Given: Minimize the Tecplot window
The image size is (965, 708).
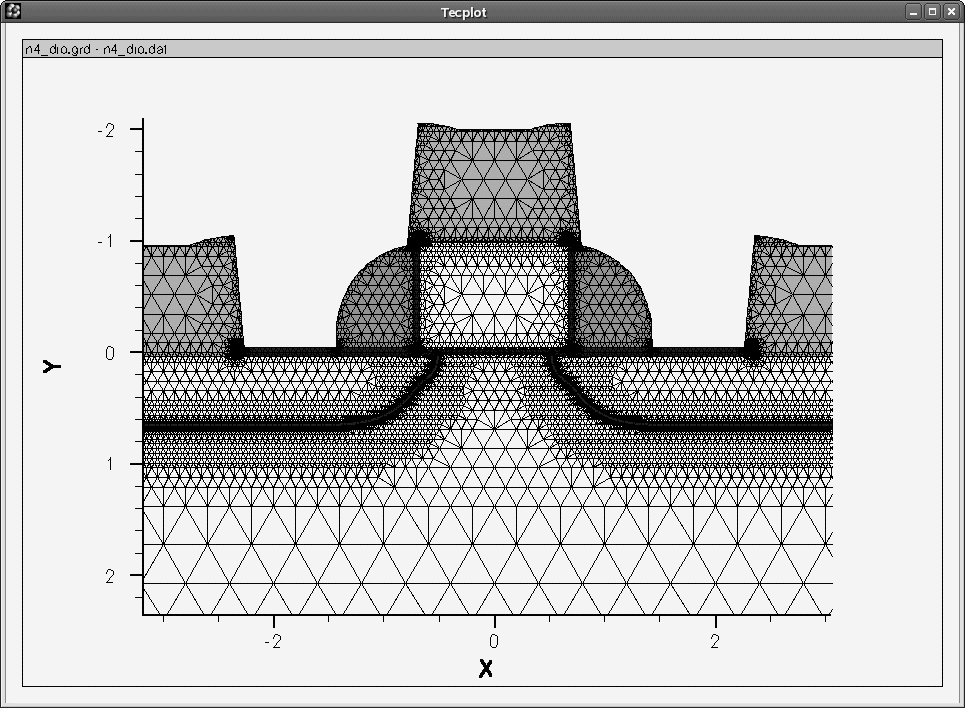Looking at the screenshot, I should pos(913,11).
